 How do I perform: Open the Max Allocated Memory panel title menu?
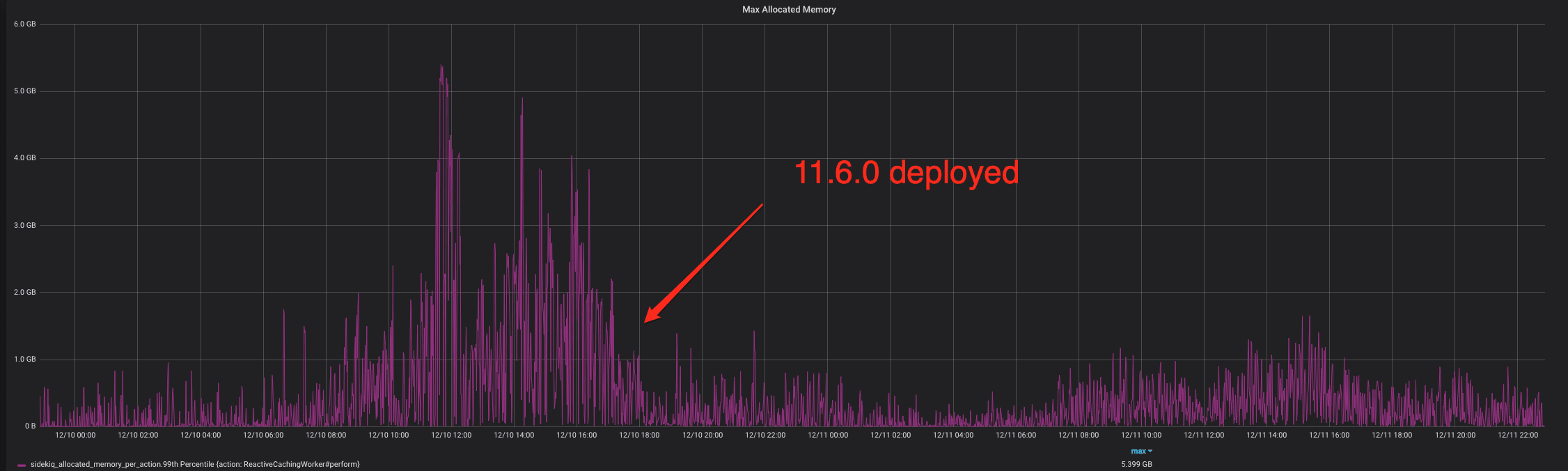(x=789, y=10)
